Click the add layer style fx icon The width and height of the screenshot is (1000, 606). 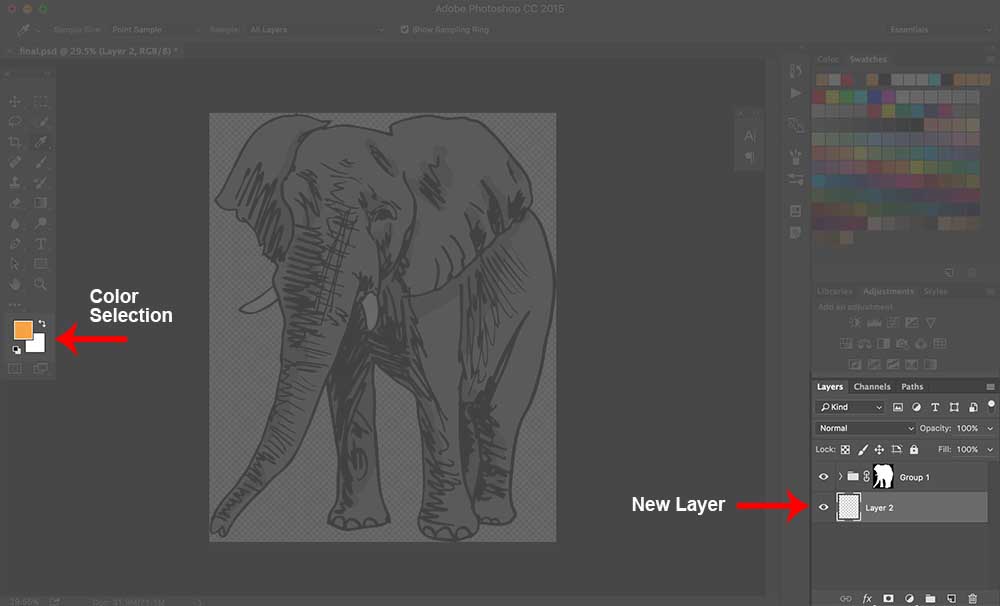click(867, 598)
